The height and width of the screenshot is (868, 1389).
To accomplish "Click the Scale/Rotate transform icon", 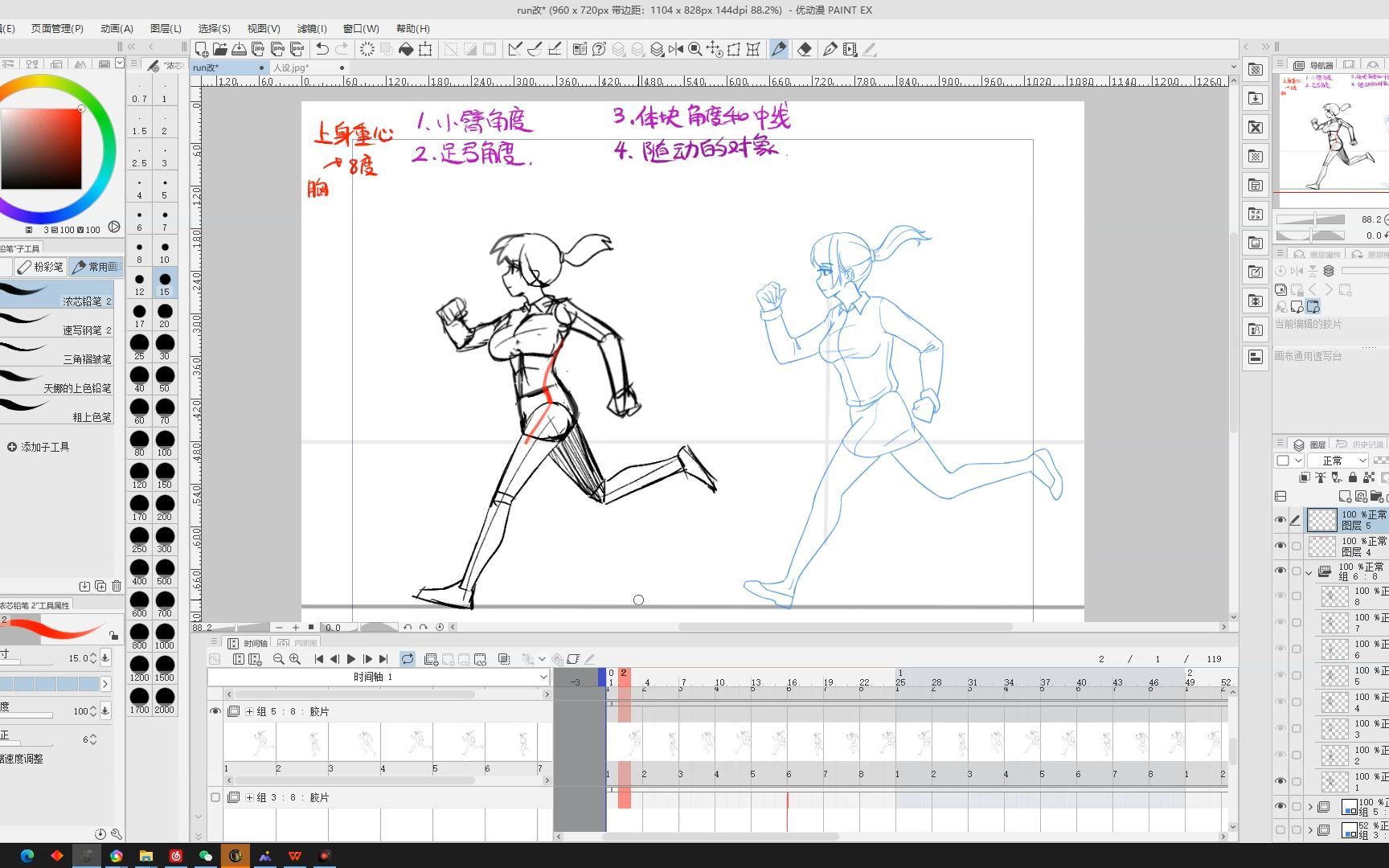I will (425, 49).
